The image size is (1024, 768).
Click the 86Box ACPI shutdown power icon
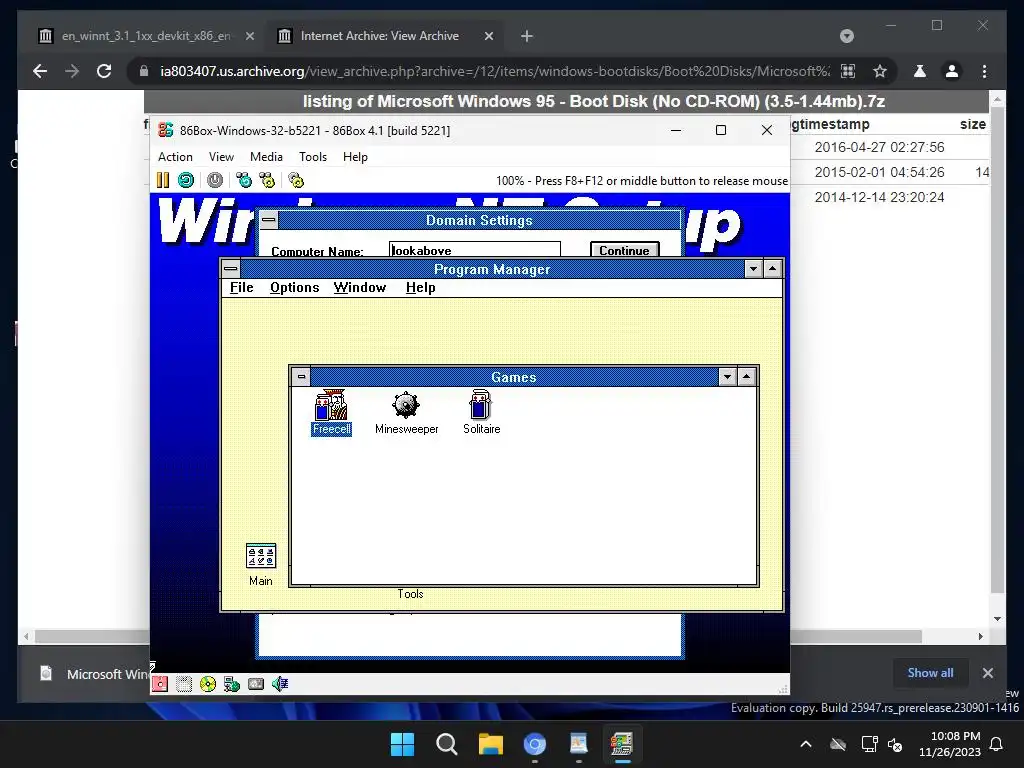[215, 180]
